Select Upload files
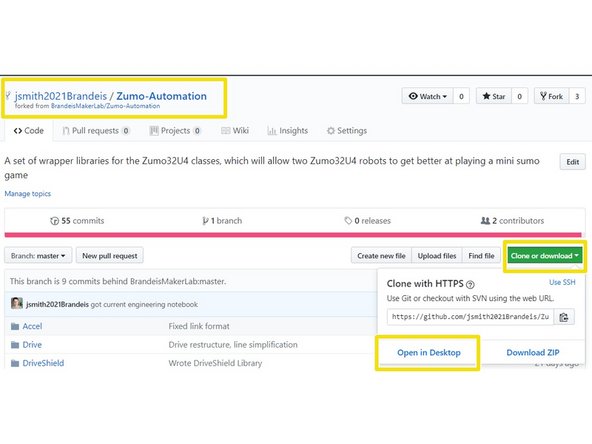Image resolution: width=592 pixels, height=444 pixels. [437, 256]
